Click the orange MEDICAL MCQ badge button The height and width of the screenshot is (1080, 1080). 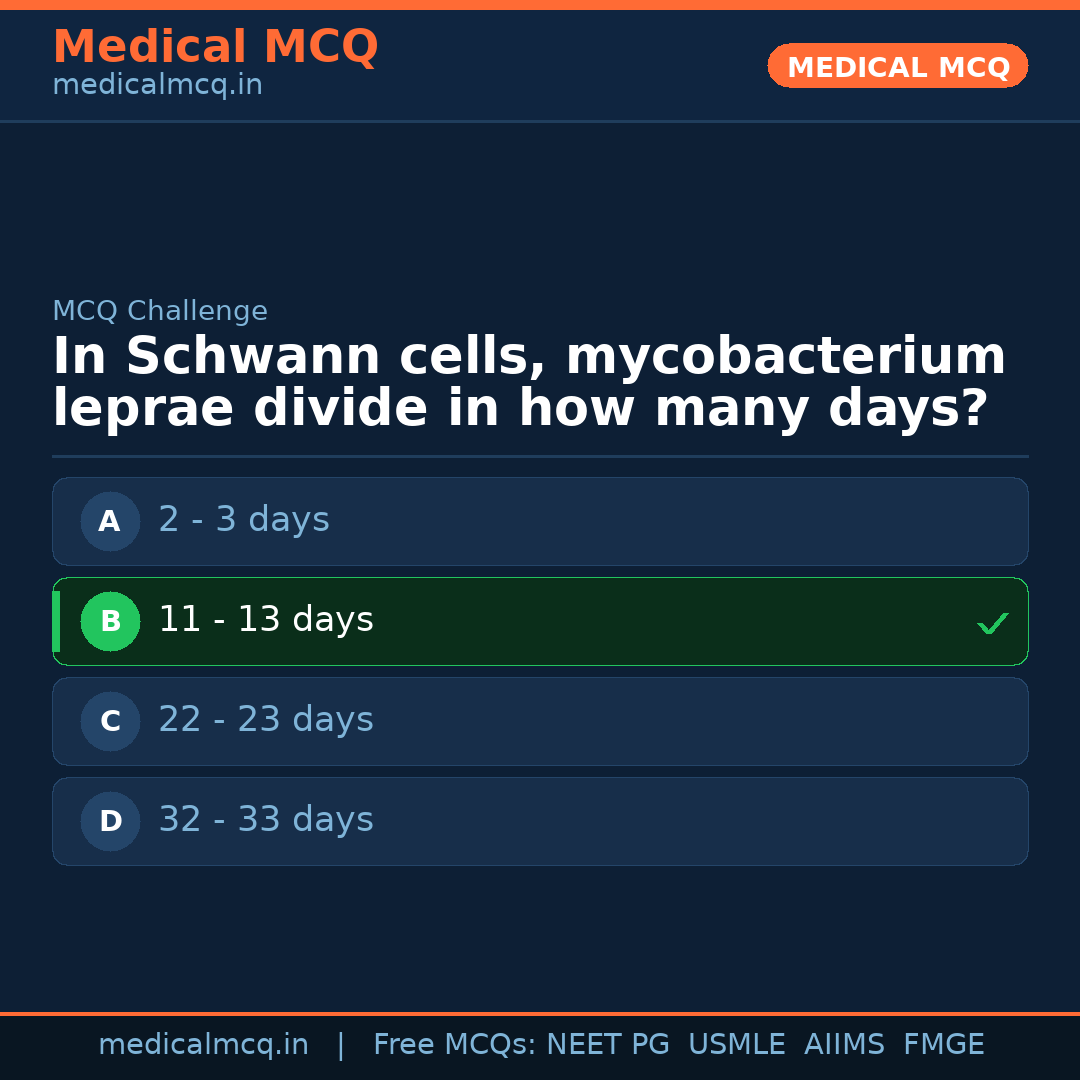tap(897, 66)
